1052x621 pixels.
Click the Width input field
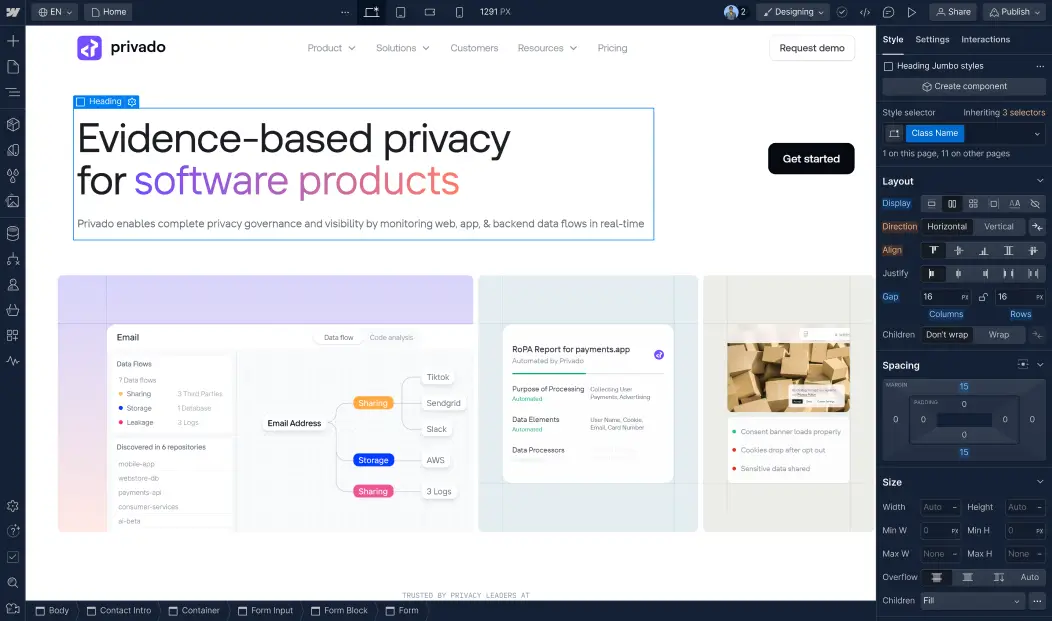(x=940, y=508)
